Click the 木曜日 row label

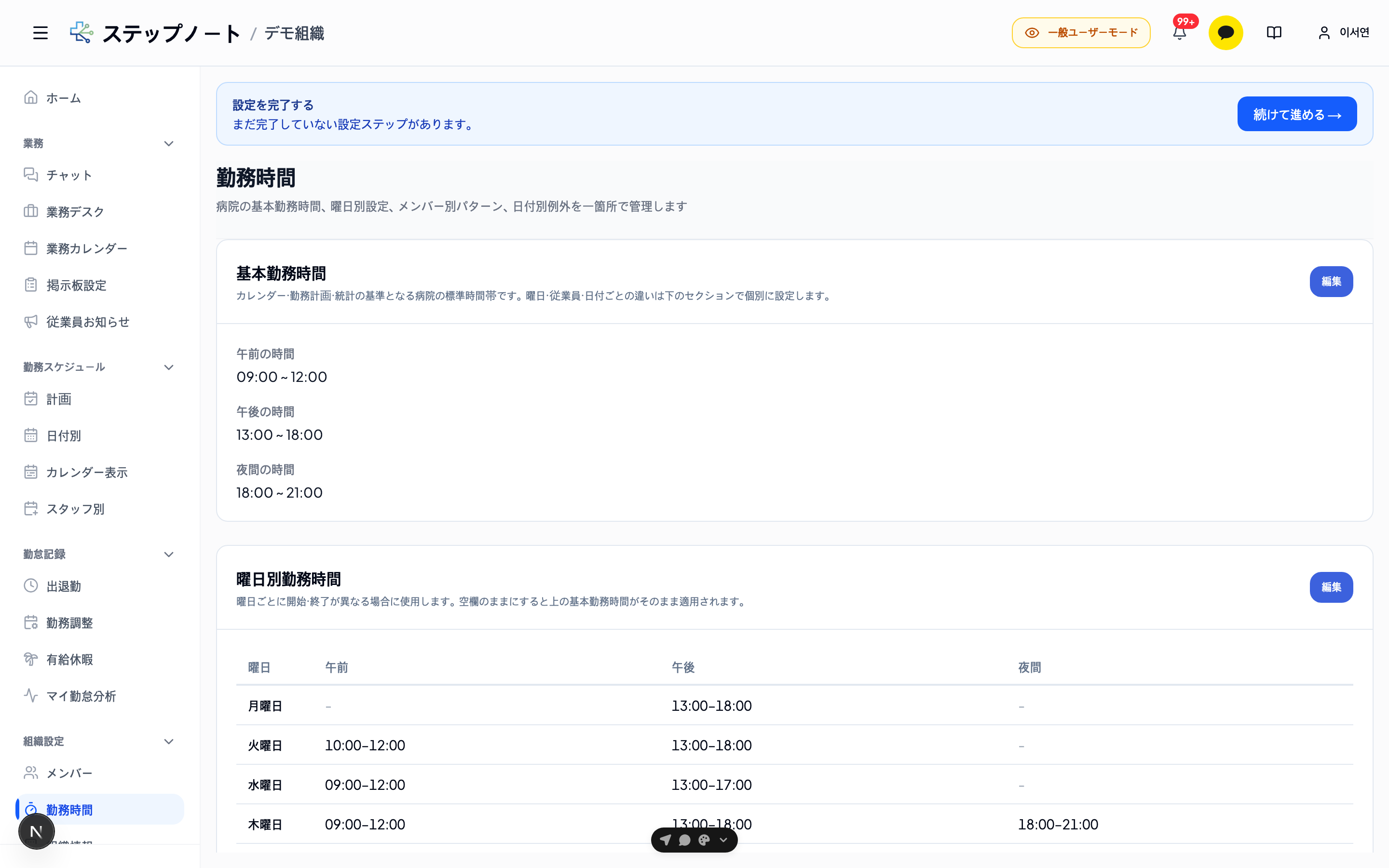[265, 825]
